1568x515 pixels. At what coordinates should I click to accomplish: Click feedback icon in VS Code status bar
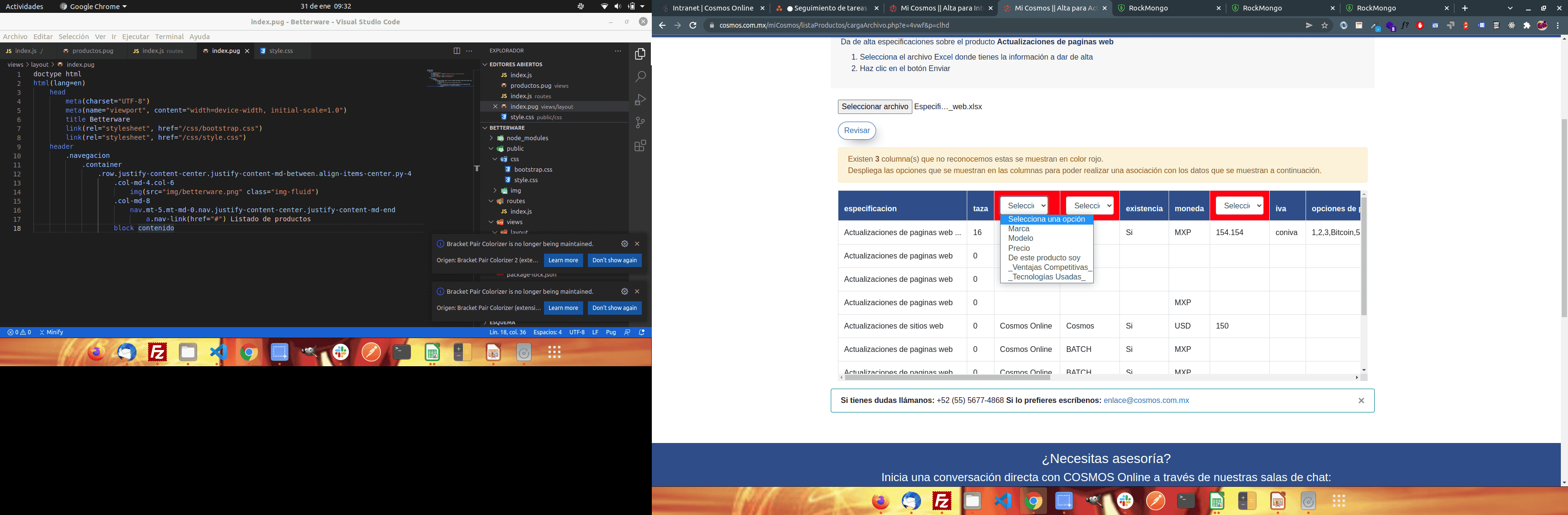[627, 332]
